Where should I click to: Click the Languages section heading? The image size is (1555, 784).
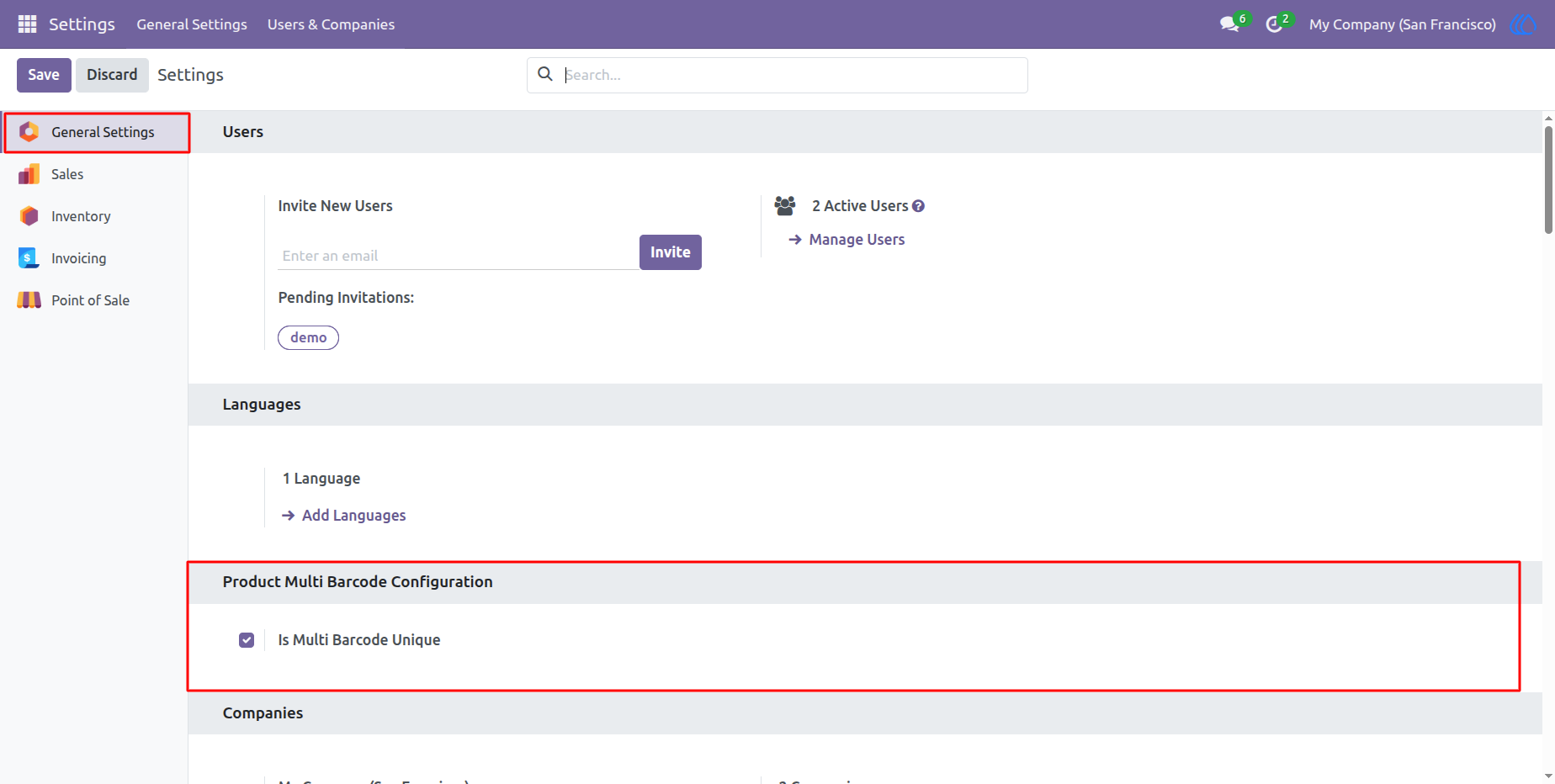(x=262, y=405)
